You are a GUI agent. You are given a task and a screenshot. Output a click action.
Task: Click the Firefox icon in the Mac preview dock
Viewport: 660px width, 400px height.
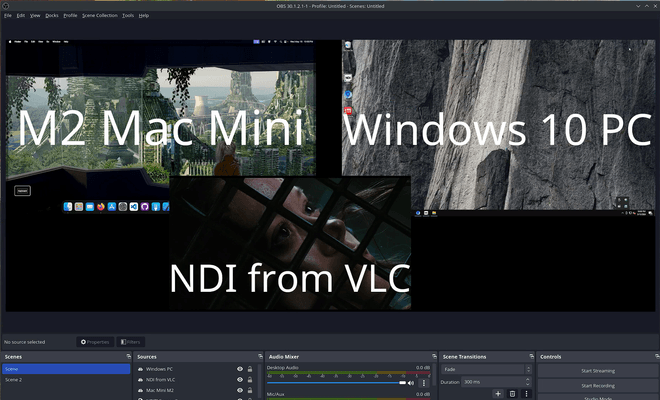coord(101,207)
